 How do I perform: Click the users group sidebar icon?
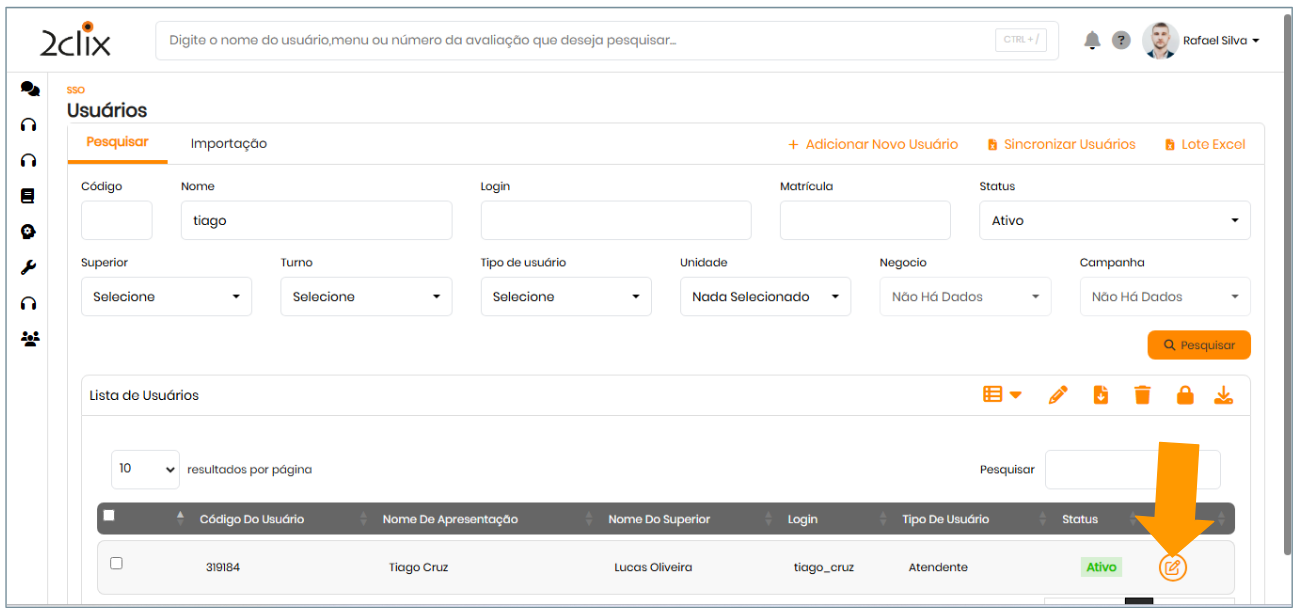[30, 339]
